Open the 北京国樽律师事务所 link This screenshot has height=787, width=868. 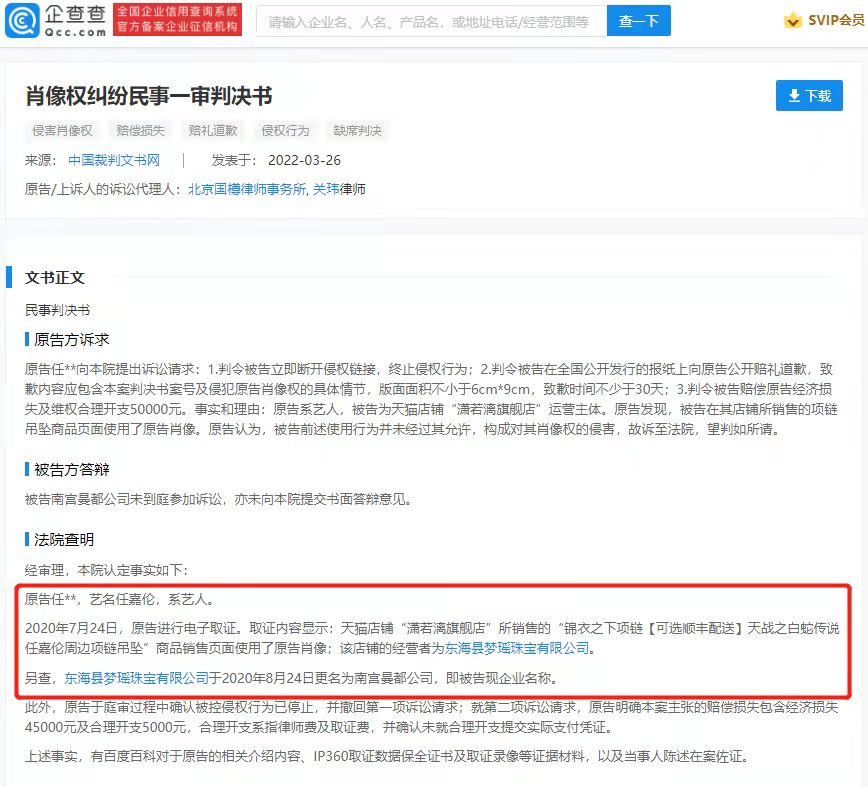coord(246,189)
